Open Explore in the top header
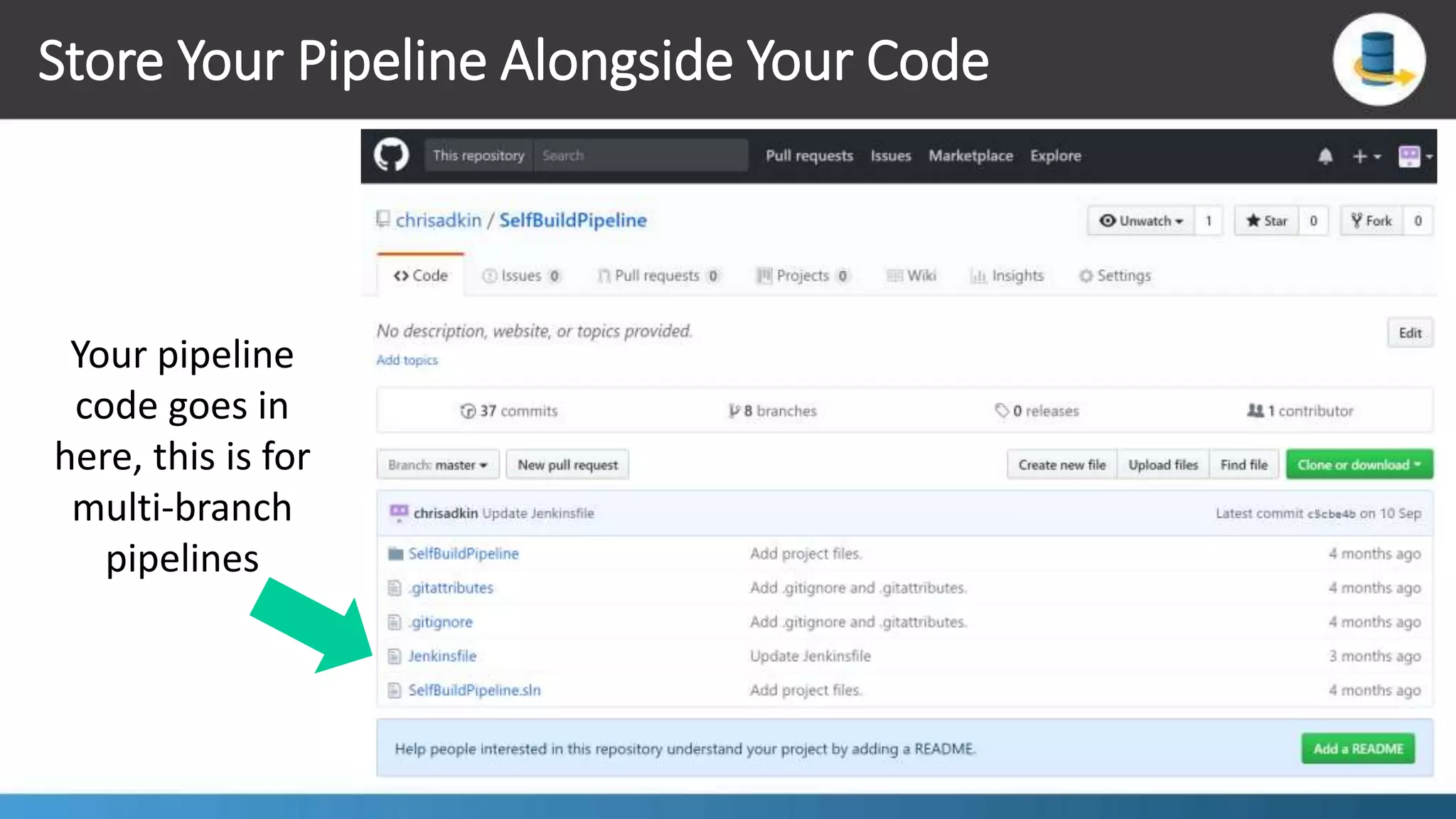 tap(1056, 156)
